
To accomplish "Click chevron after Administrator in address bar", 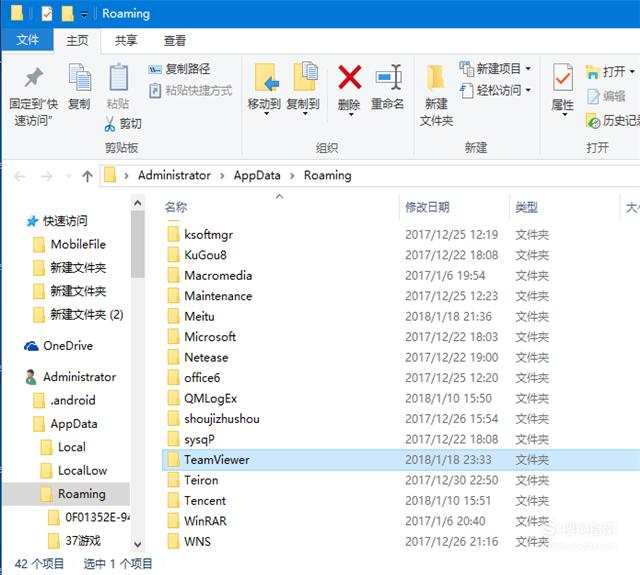I will (x=222, y=176).
